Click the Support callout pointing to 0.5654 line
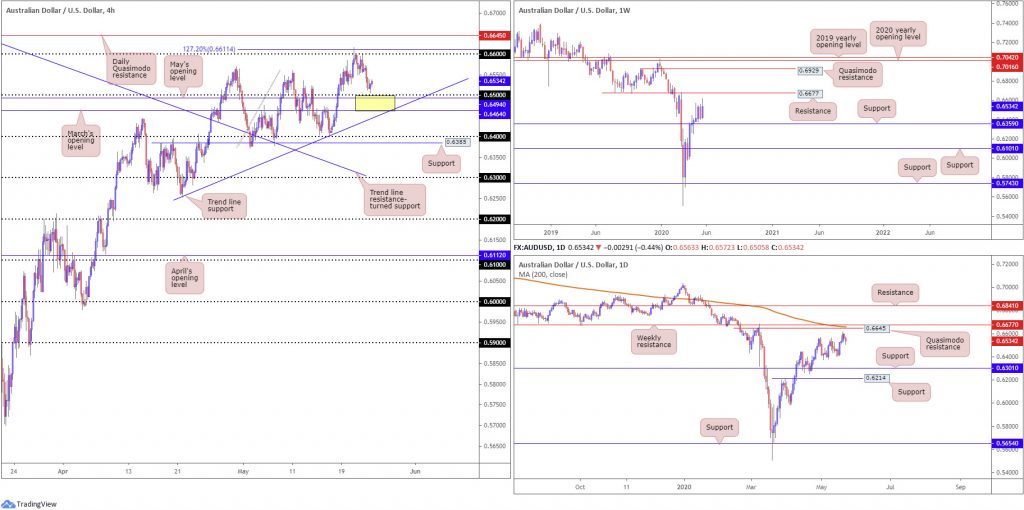 [720, 428]
